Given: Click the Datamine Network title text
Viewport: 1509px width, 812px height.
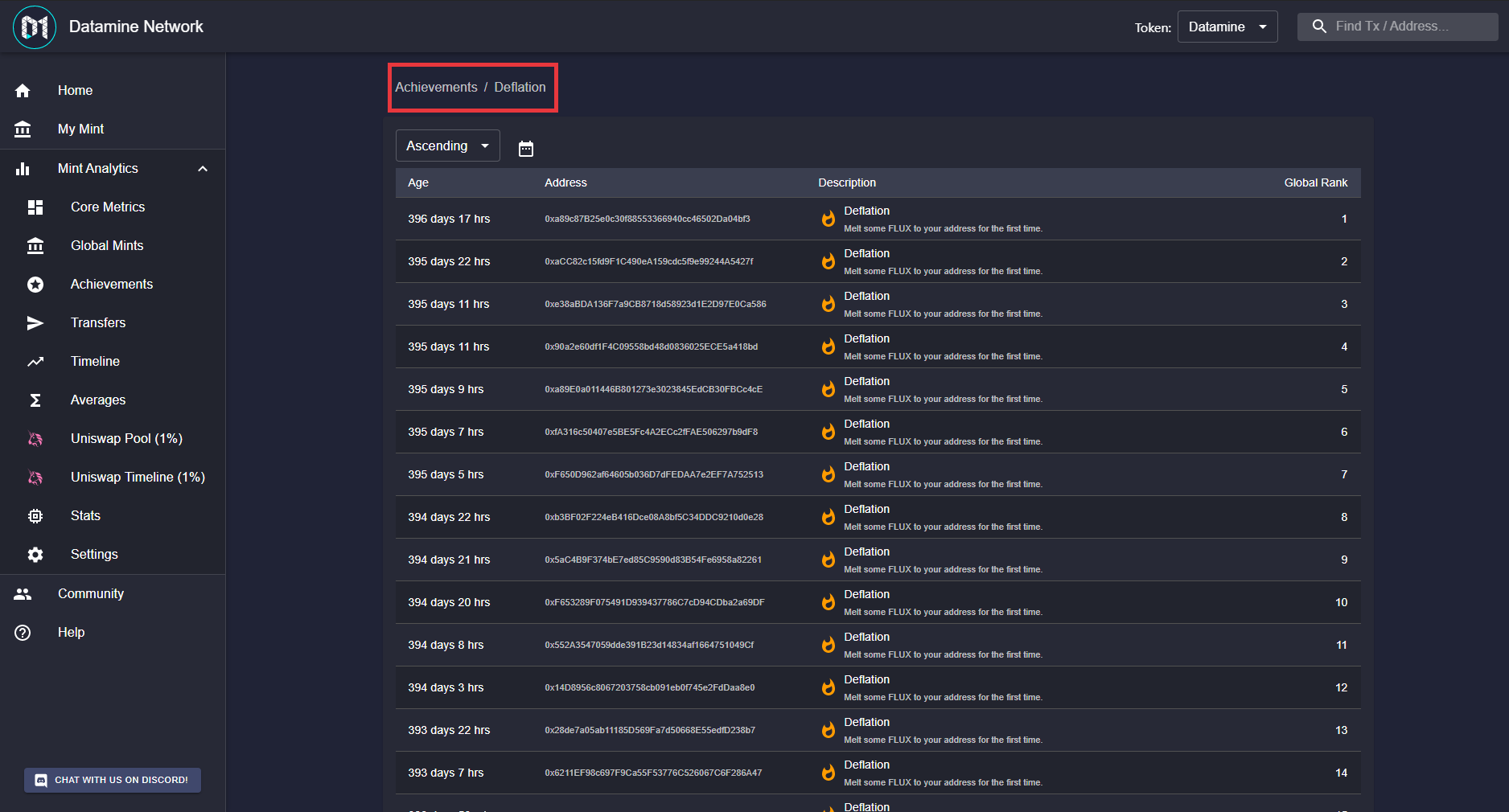Looking at the screenshot, I should click(136, 27).
